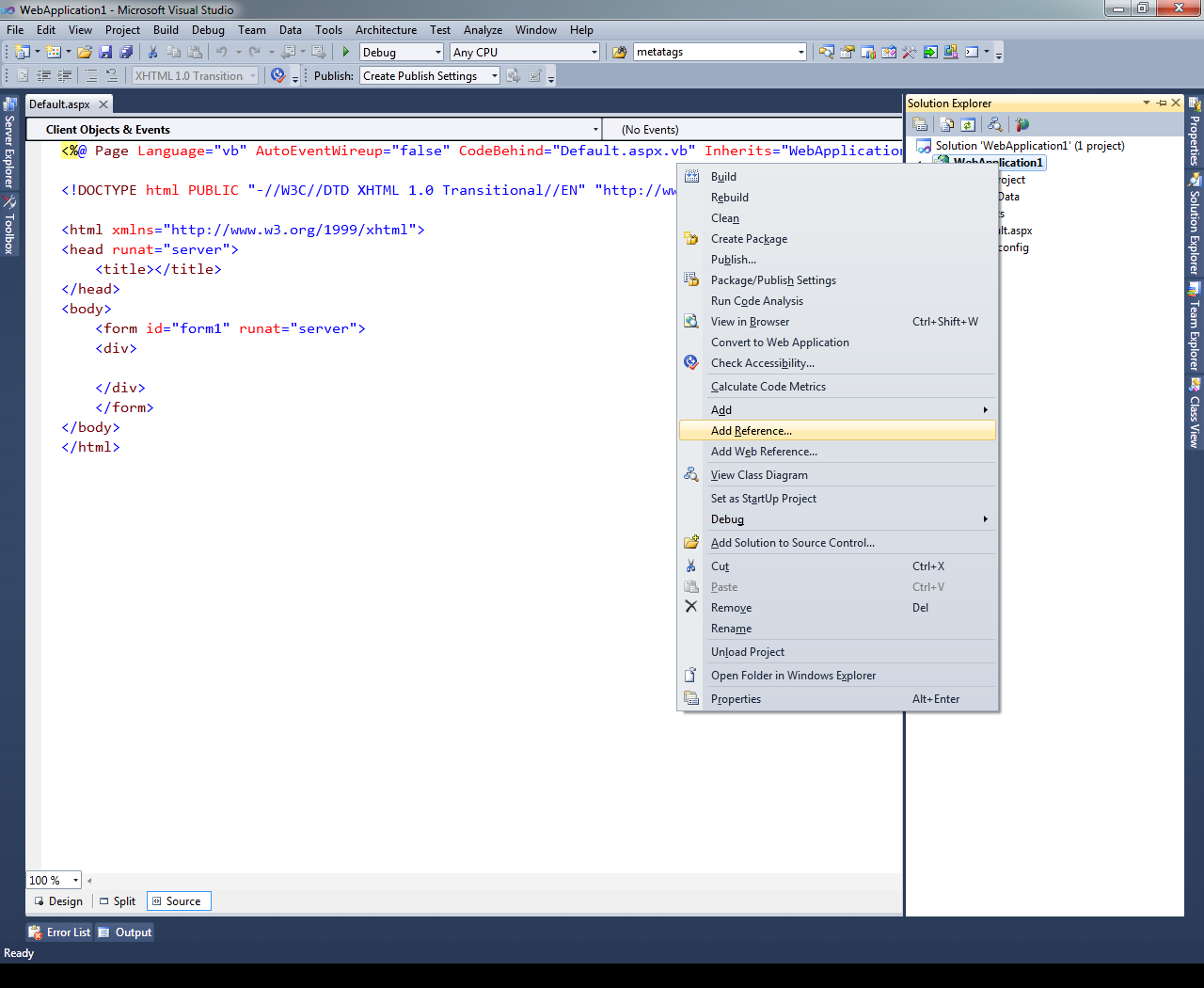Toggle Show All Files in Solution Explorer
This screenshot has width=1204, height=988.
[x=945, y=123]
